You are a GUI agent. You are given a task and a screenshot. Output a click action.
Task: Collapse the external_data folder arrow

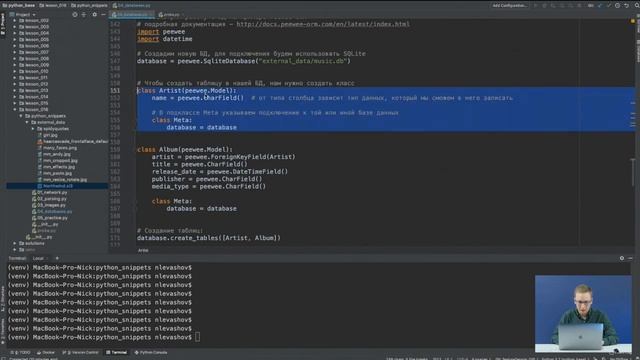(x=27, y=122)
